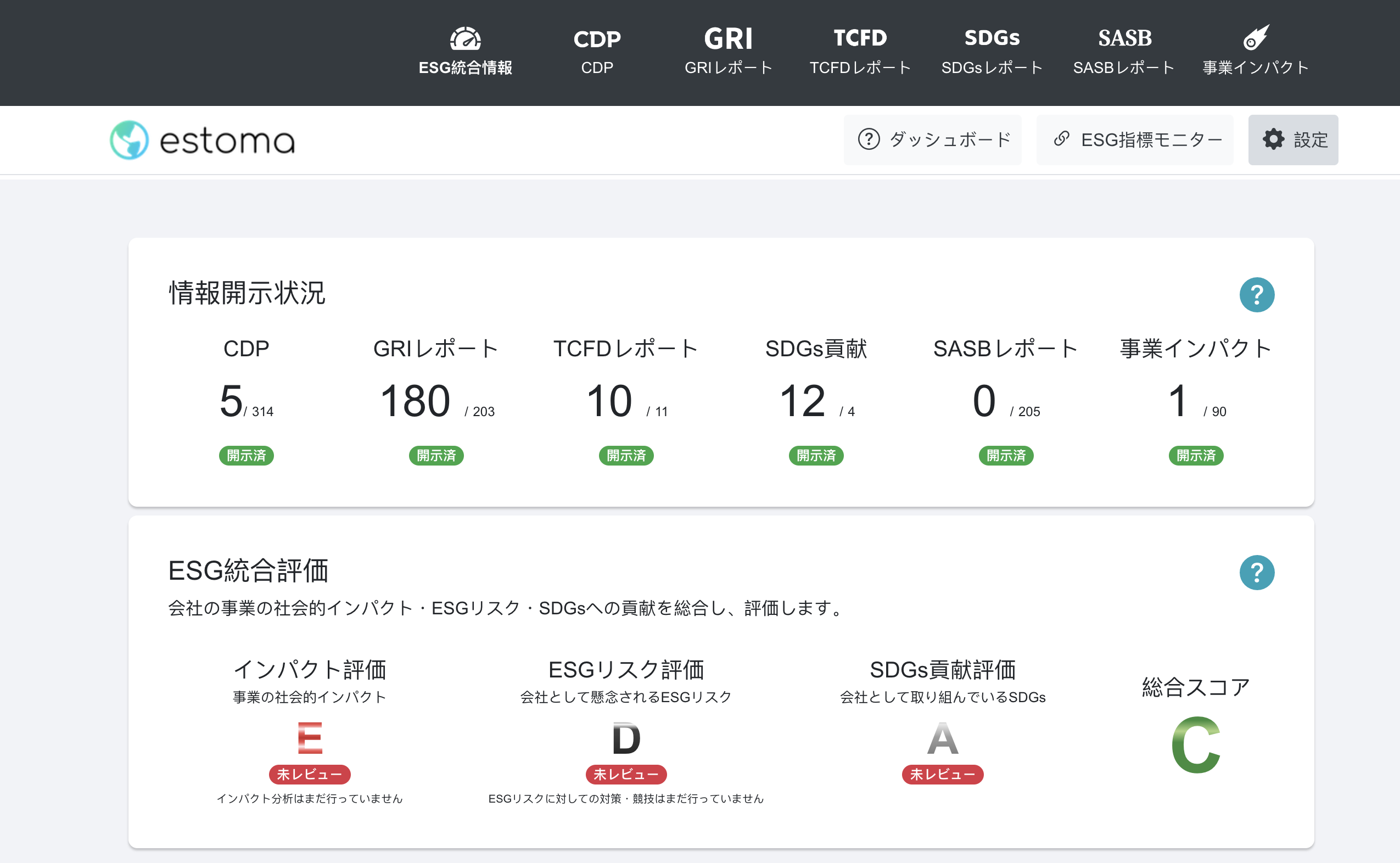Open the ダッシュボード button
The width and height of the screenshot is (1400, 863).
point(933,140)
